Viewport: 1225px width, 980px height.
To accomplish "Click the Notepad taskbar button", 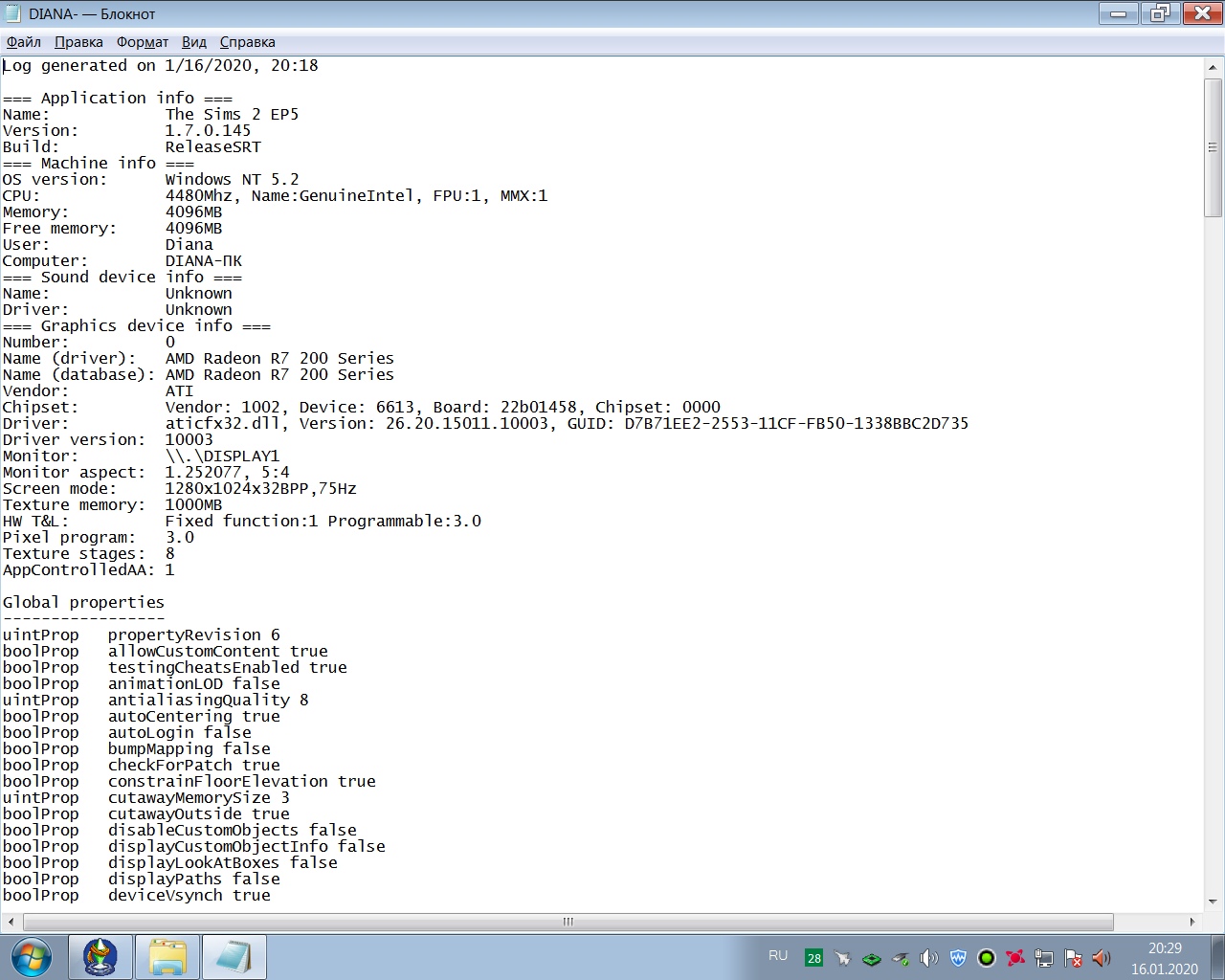I will point(234,957).
